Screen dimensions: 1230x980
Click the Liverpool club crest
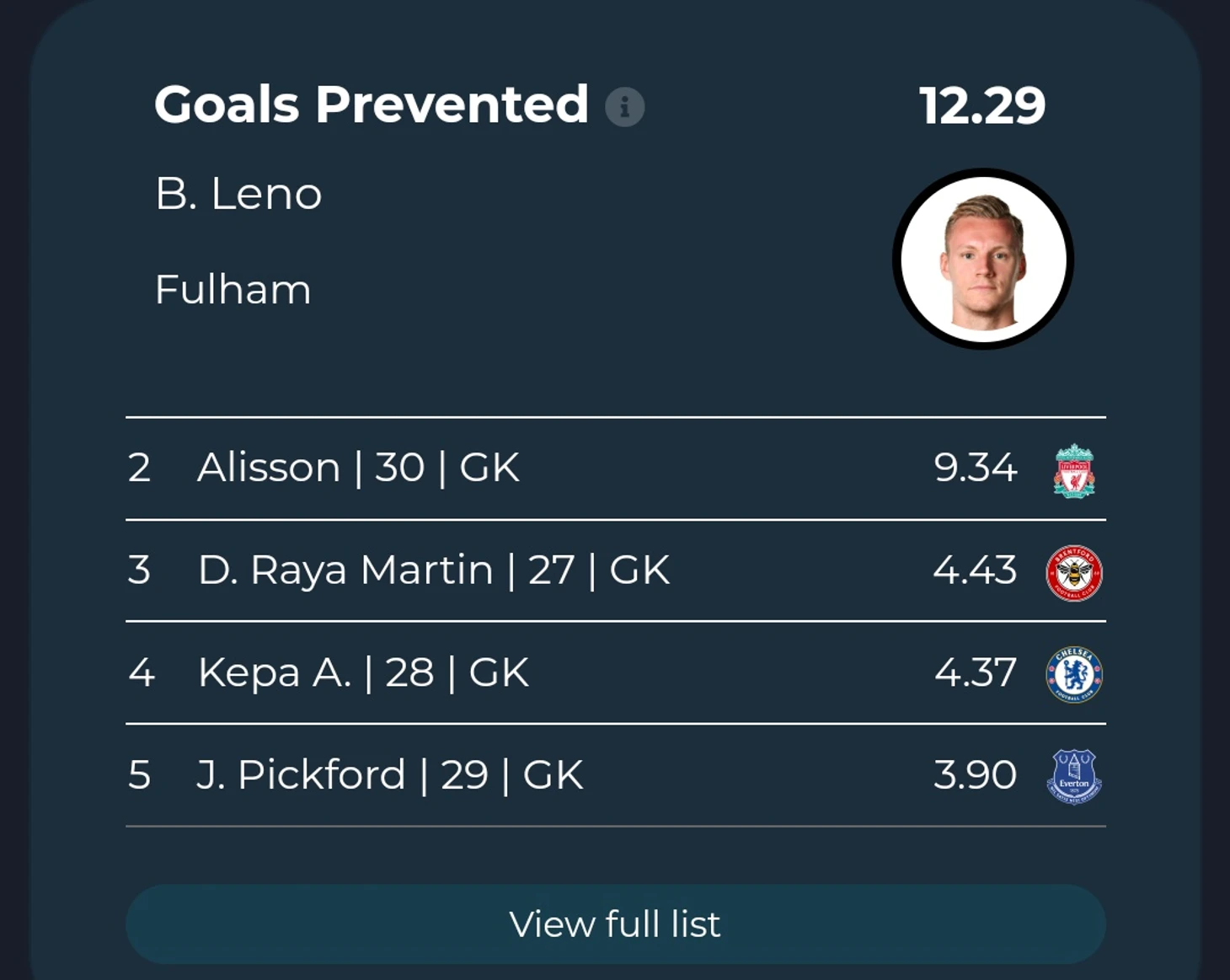click(x=1074, y=470)
